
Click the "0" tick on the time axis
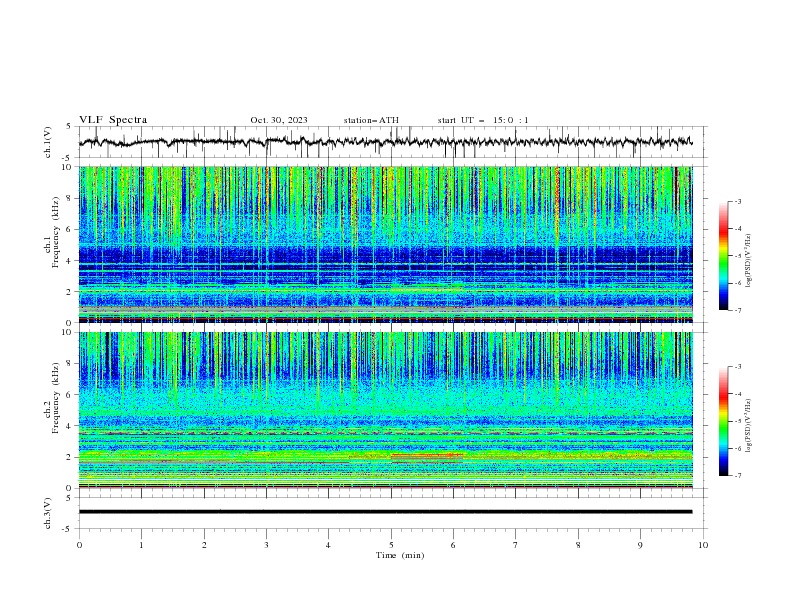point(79,545)
